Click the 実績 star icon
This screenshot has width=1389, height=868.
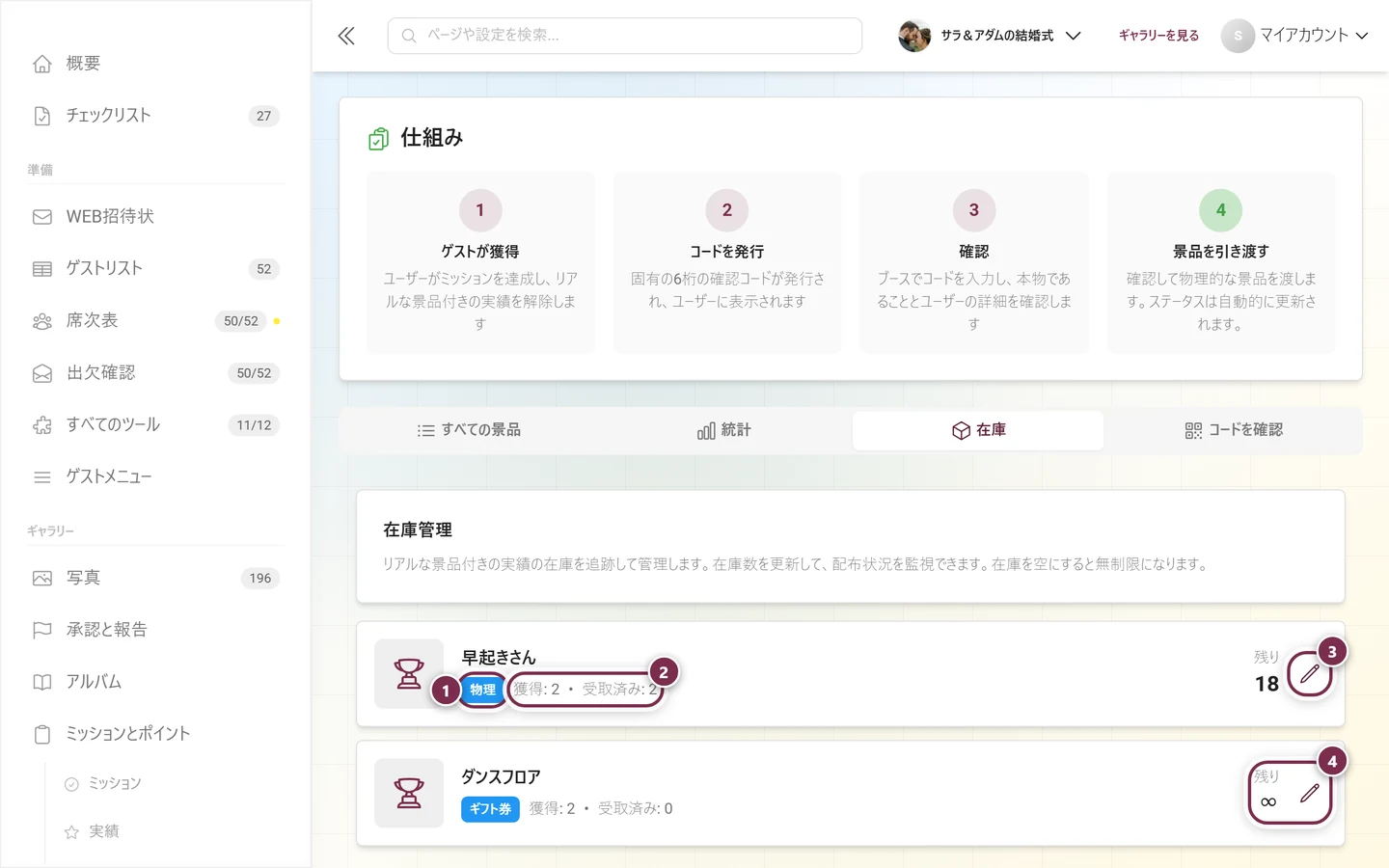(71, 832)
